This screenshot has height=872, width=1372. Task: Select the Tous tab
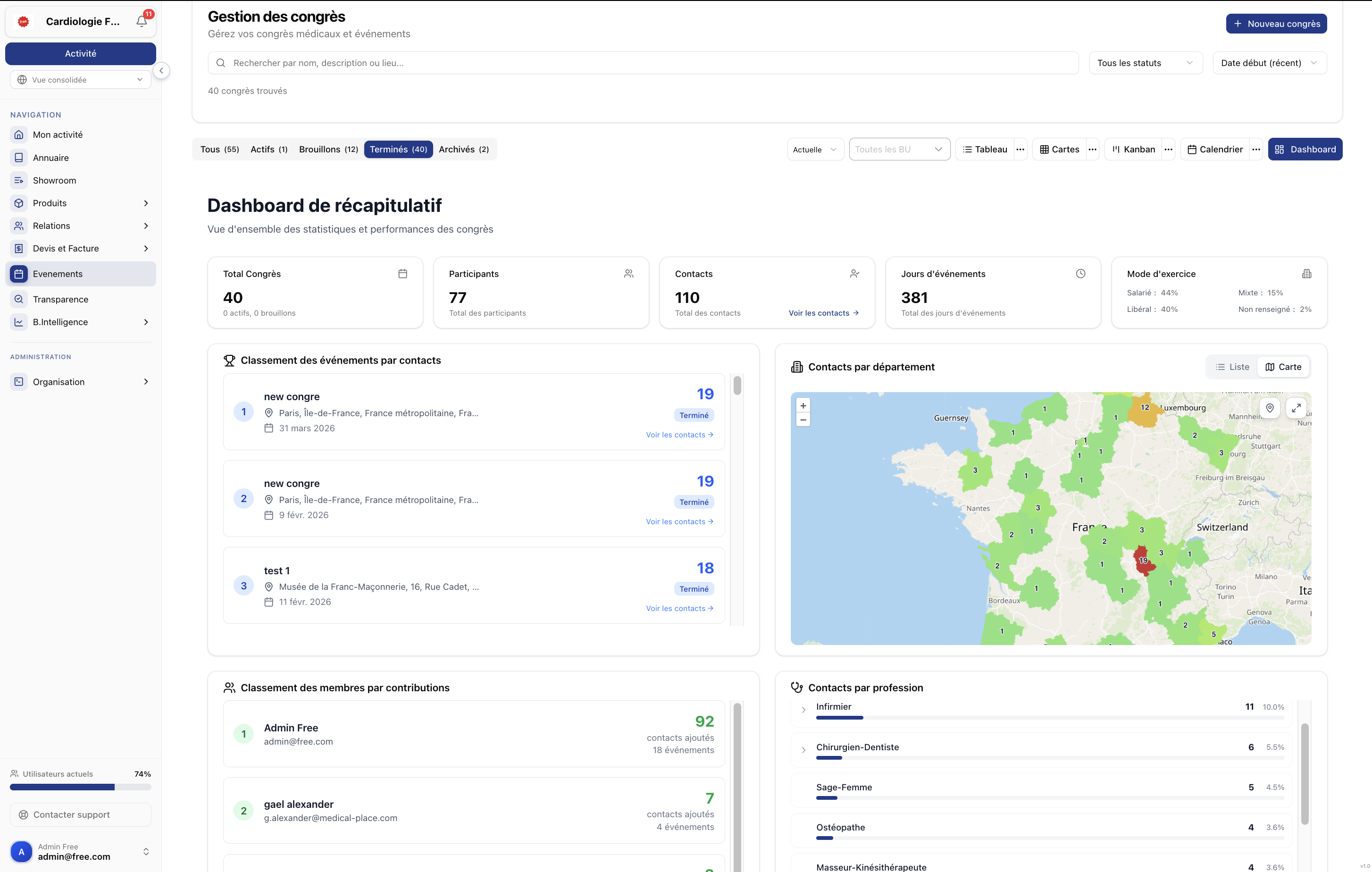point(219,149)
